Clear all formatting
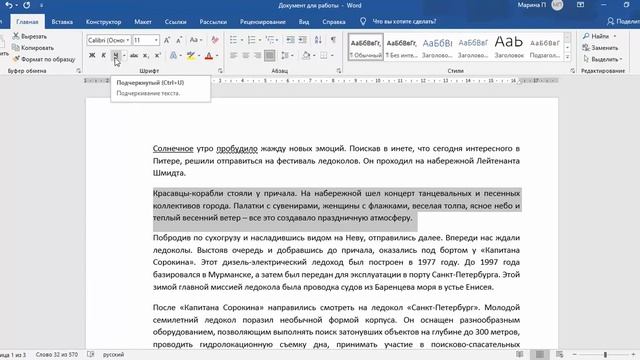The height and width of the screenshot is (360, 640). click(215, 40)
